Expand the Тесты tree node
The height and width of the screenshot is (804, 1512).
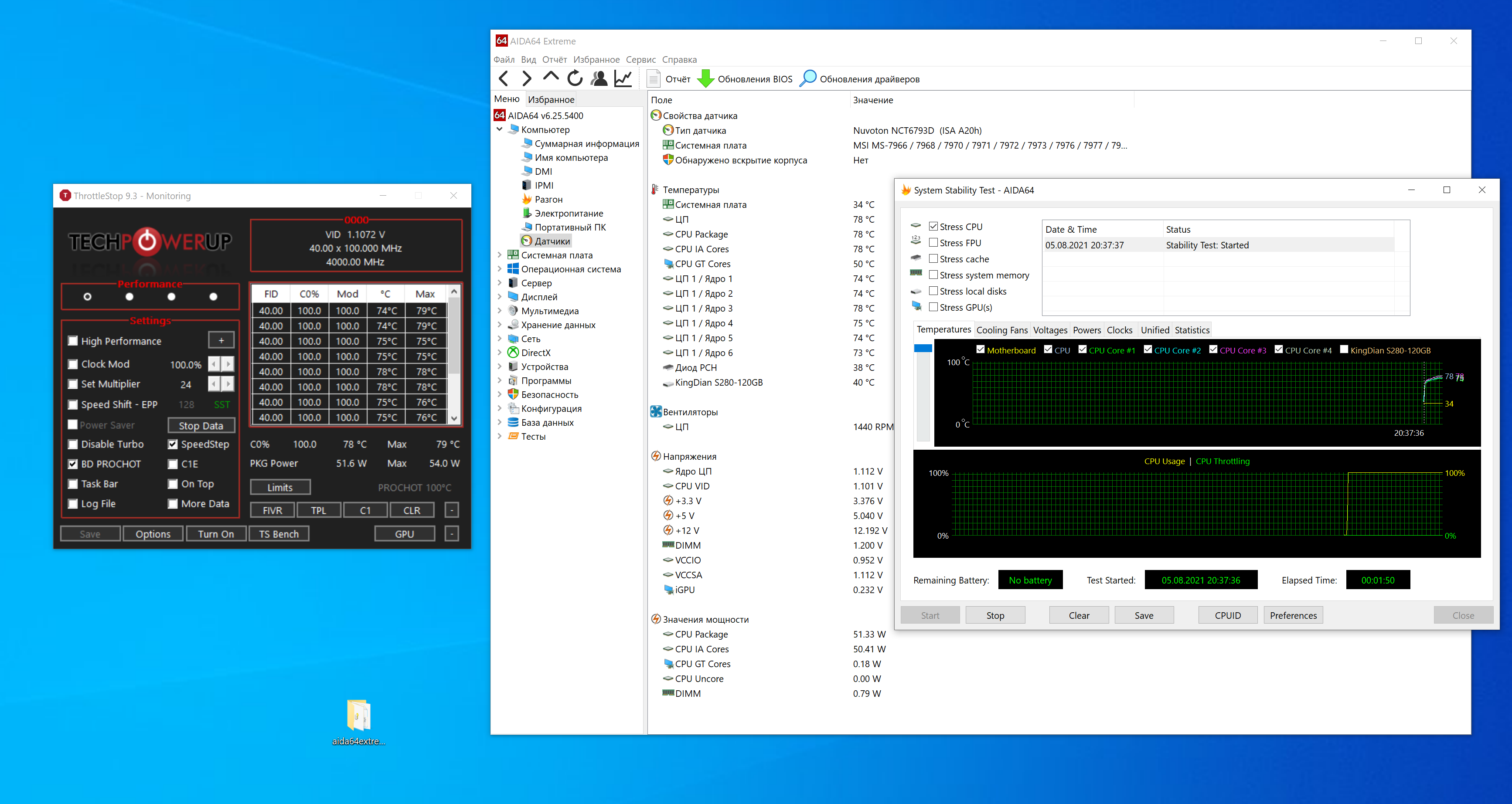click(x=500, y=437)
